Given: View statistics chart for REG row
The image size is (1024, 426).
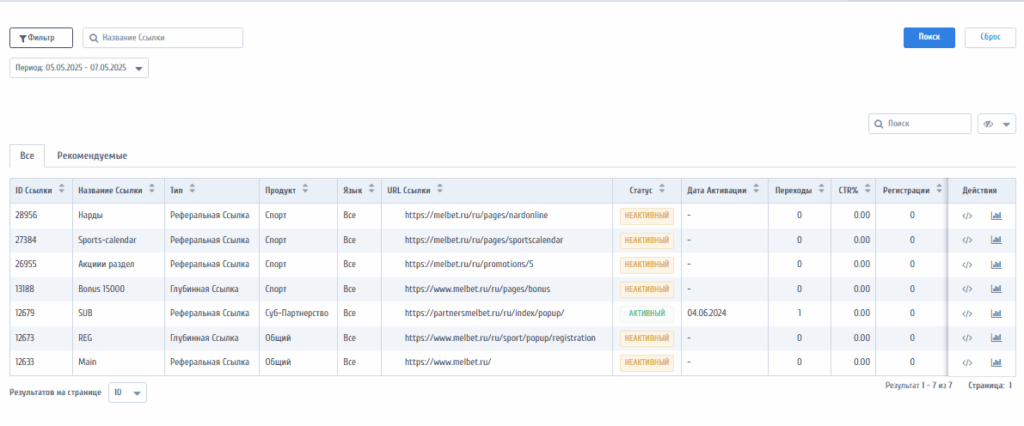Looking at the screenshot, I should click(996, 338).
